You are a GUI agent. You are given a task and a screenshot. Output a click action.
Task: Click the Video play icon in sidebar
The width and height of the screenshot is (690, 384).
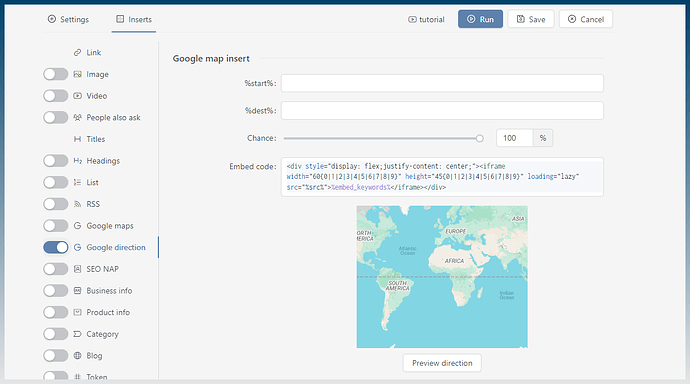pyautogui.click(x=77, y=95)
